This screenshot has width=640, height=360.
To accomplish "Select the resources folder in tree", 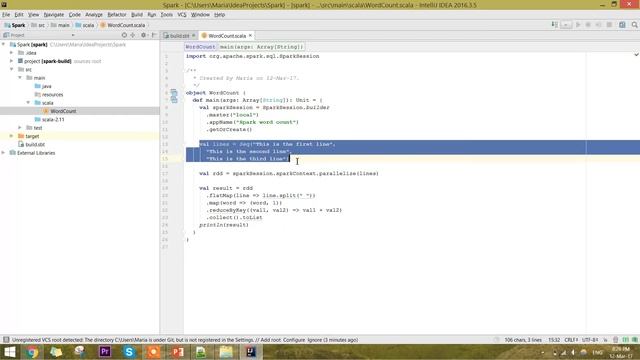I will pos(49,94).
